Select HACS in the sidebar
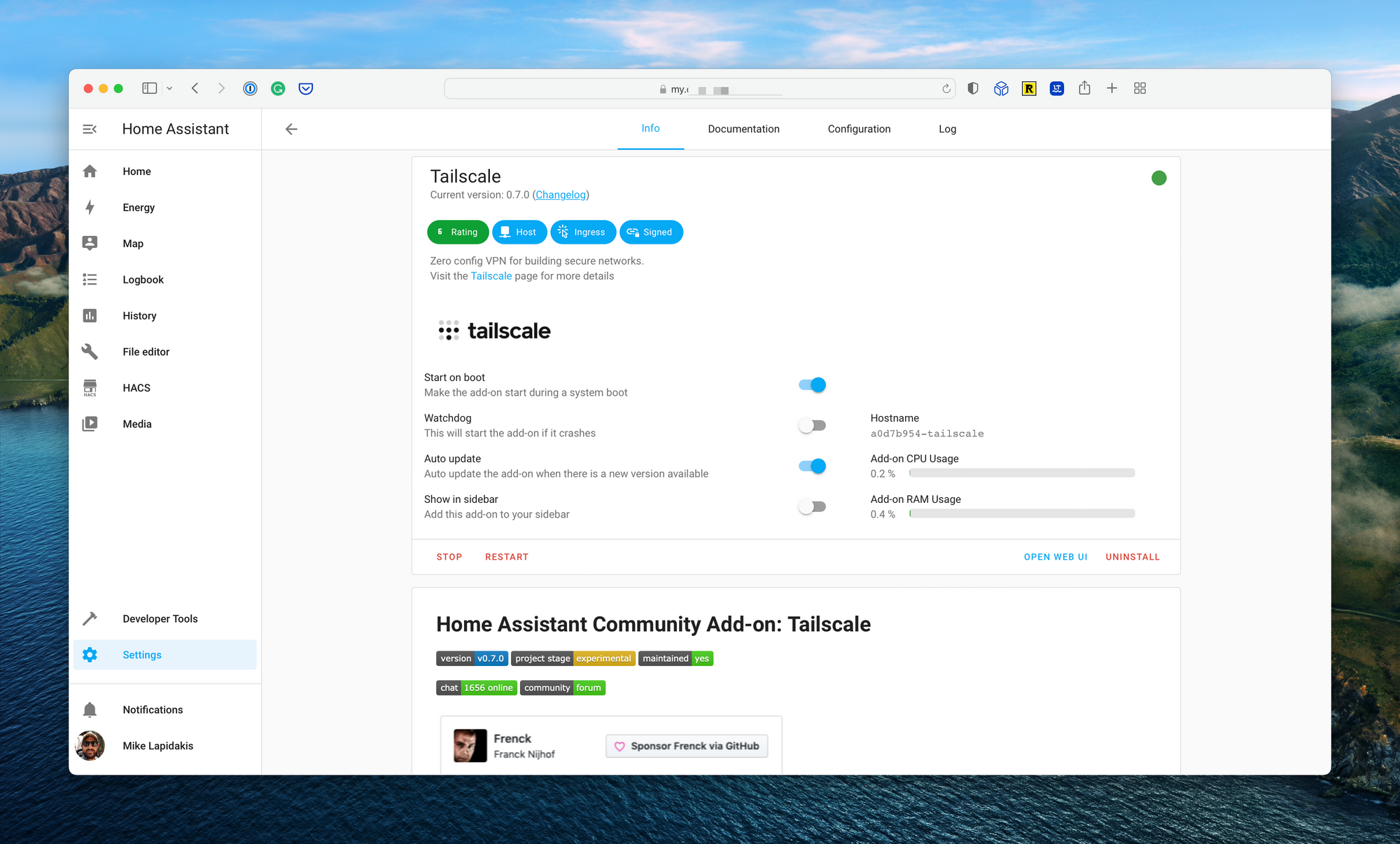 tap(164, 388)
